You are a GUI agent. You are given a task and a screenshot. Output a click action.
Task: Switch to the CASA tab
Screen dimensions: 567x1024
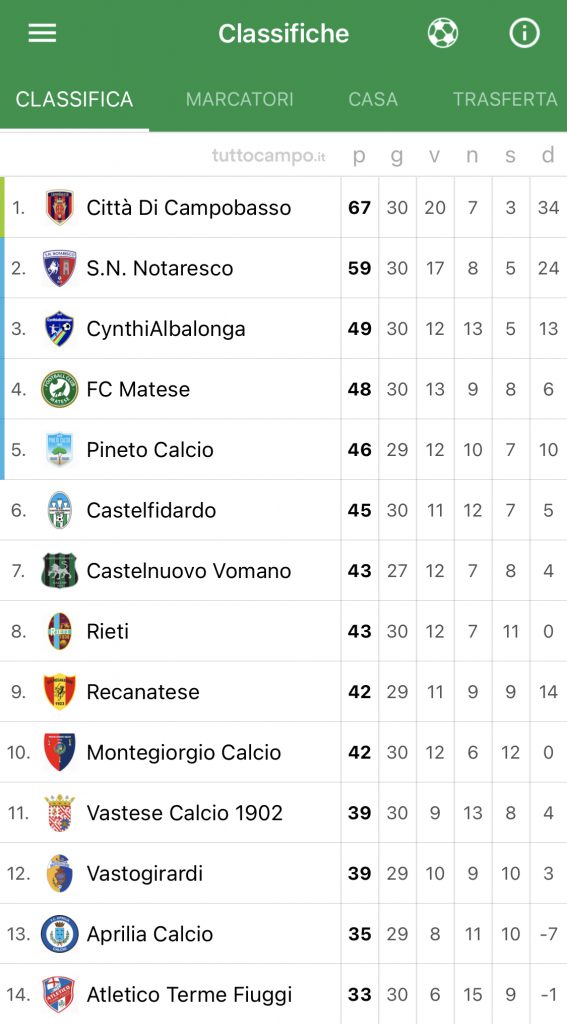pos(373,99)
